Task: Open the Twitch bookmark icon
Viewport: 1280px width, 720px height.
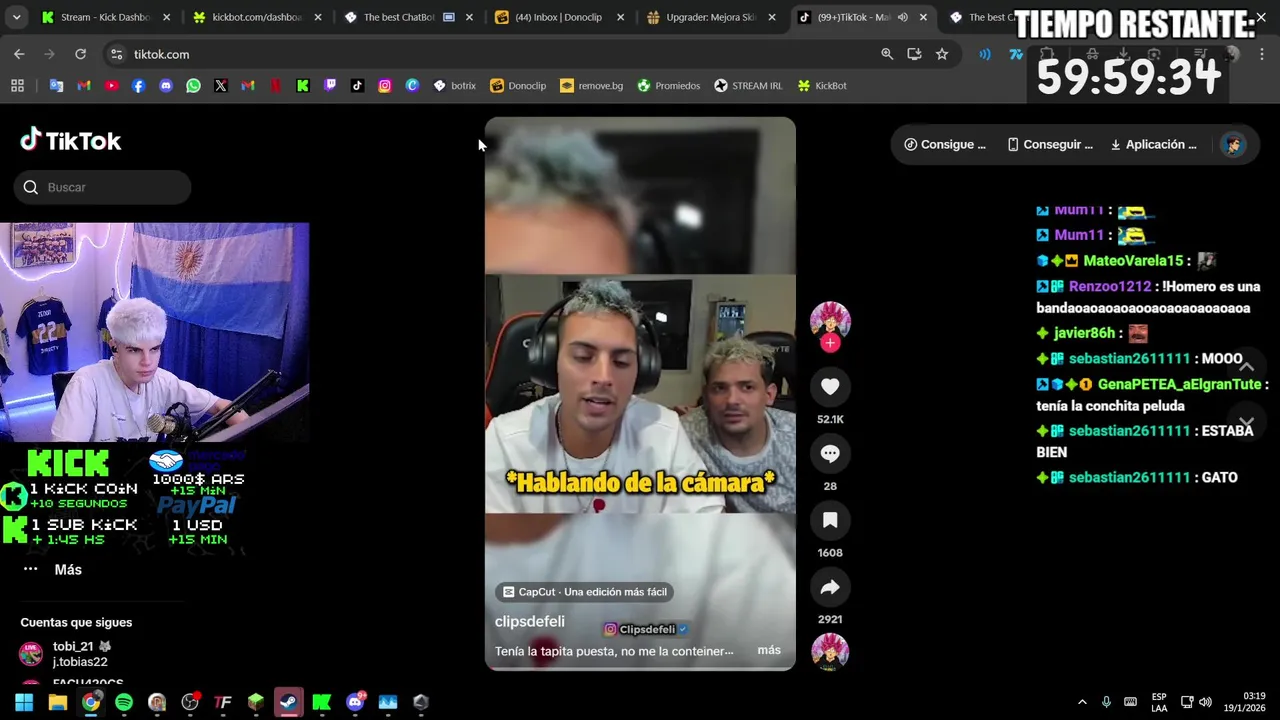Action: point(330,86)
